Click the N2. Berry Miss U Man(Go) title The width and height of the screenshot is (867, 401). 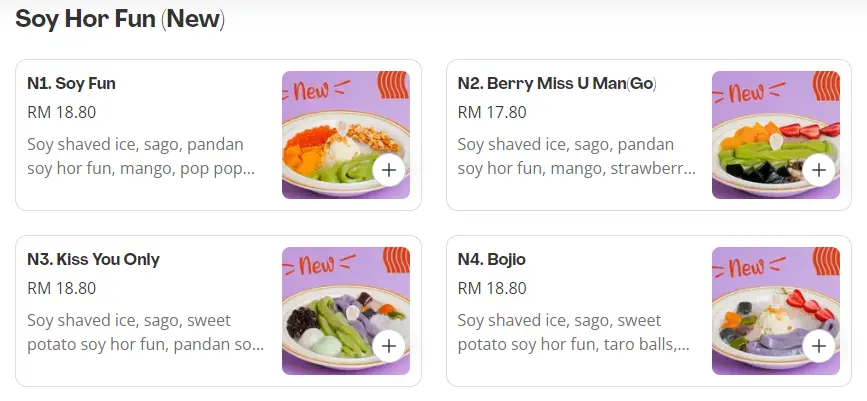[557, 84]
